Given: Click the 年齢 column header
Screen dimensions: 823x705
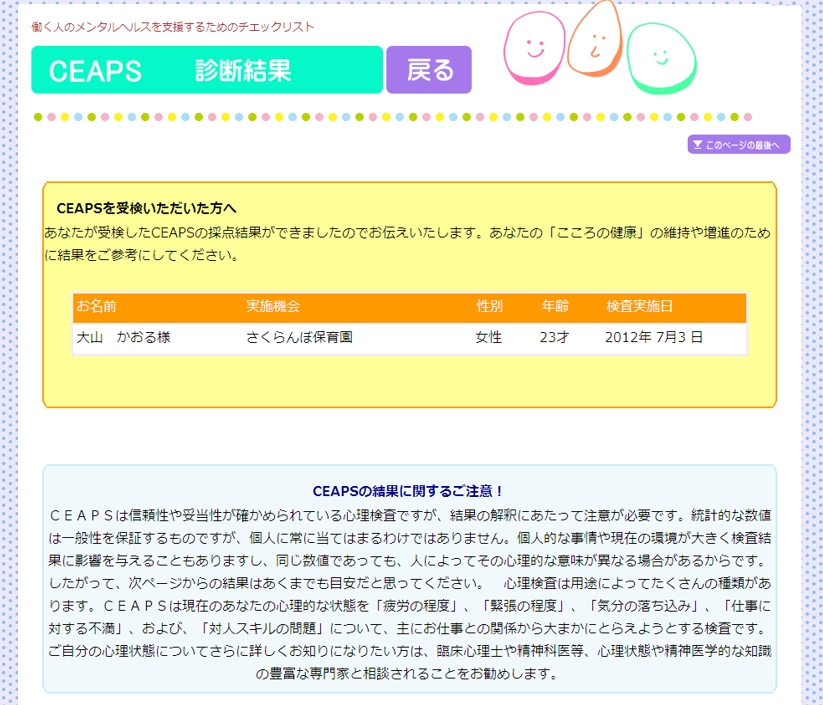Looking at the screenshot, I should pyautogui.click(x=555, y=306).
